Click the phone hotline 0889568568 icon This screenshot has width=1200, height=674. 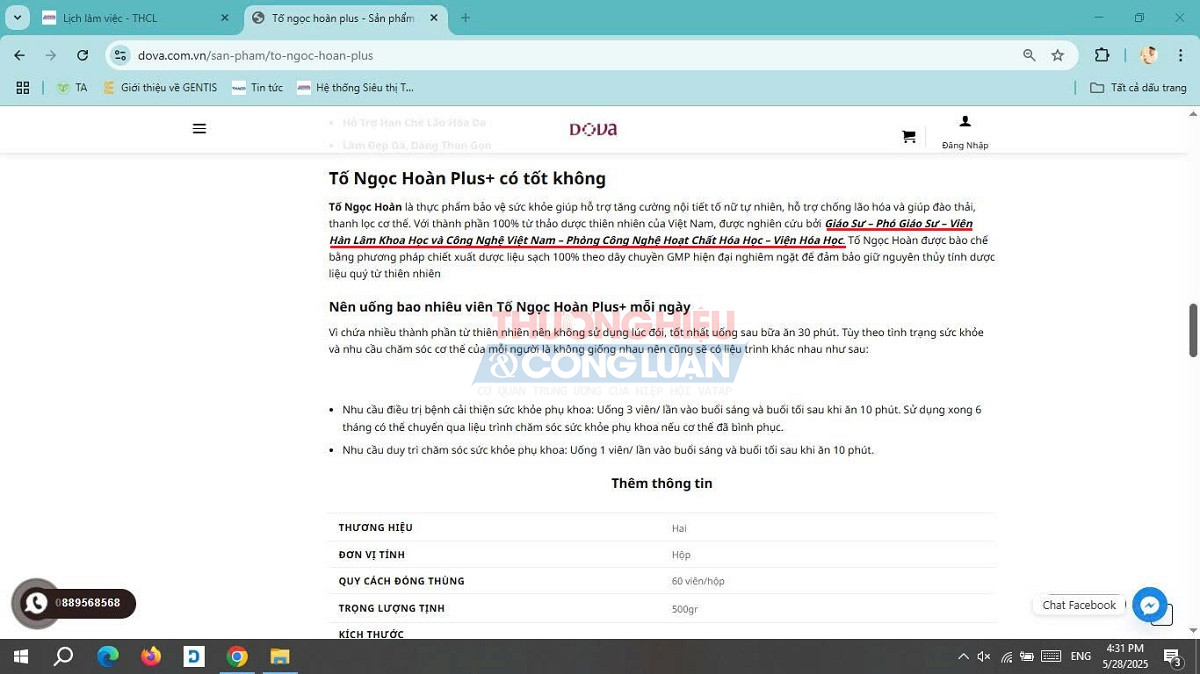coord(35,603)
